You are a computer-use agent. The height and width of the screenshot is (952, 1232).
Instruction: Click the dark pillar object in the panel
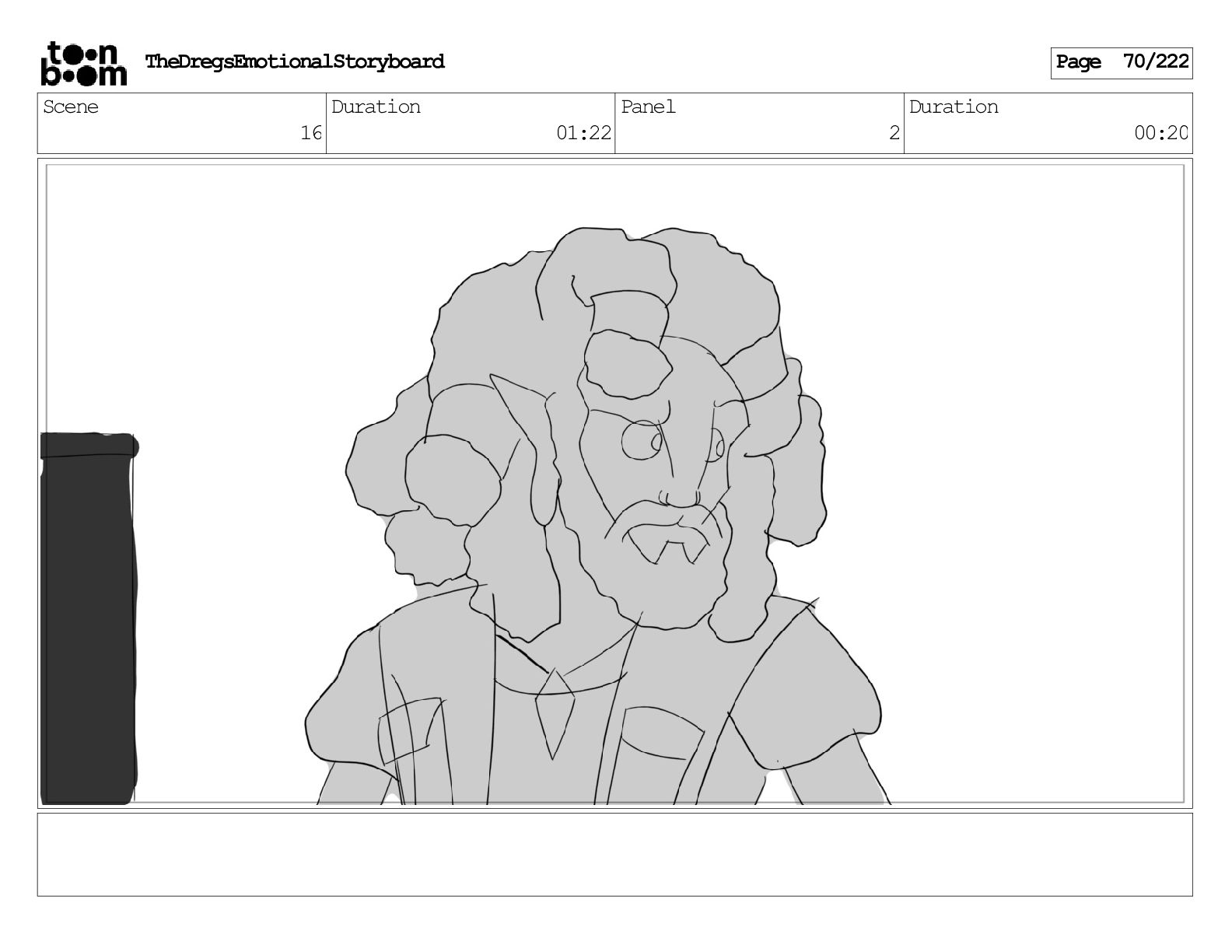[89, 618]
